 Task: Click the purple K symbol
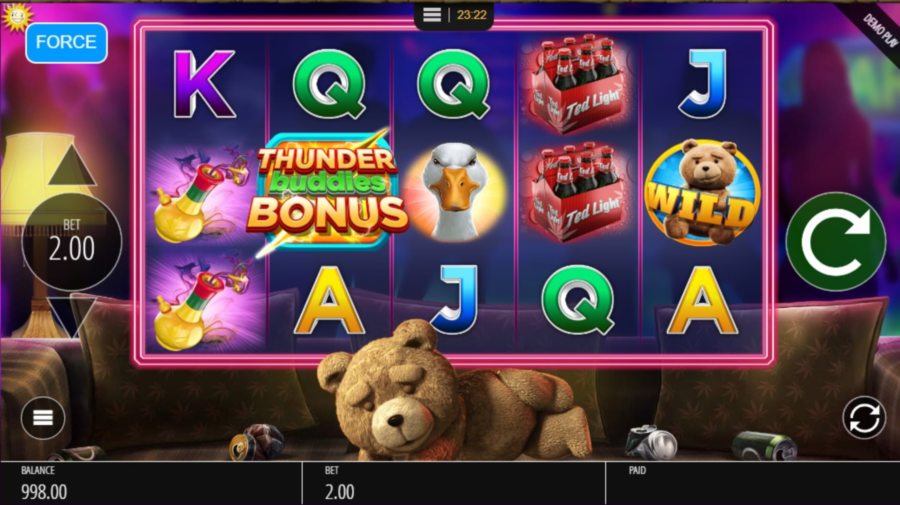pyautogui.click(x=205, y=84)
